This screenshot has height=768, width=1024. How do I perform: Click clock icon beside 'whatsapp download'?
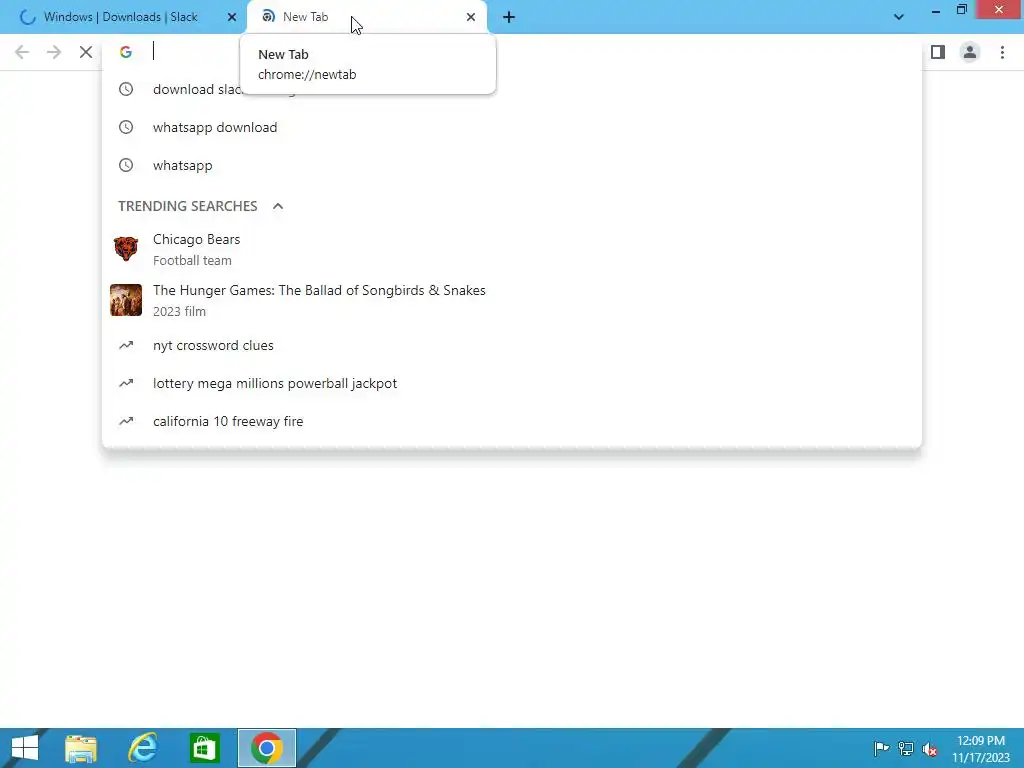coord(126,127)
